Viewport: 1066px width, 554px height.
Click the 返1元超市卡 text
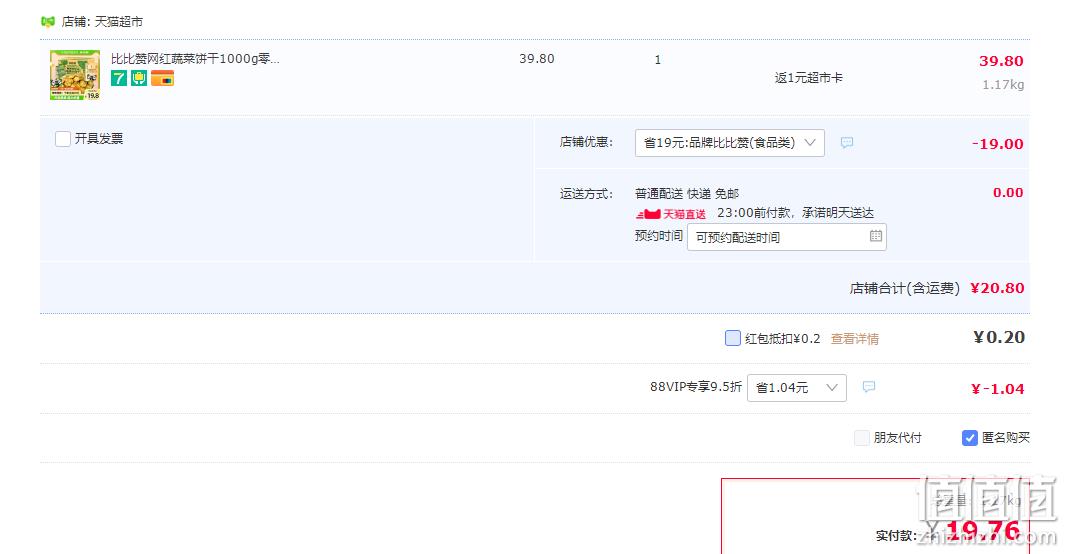[808, 77]
